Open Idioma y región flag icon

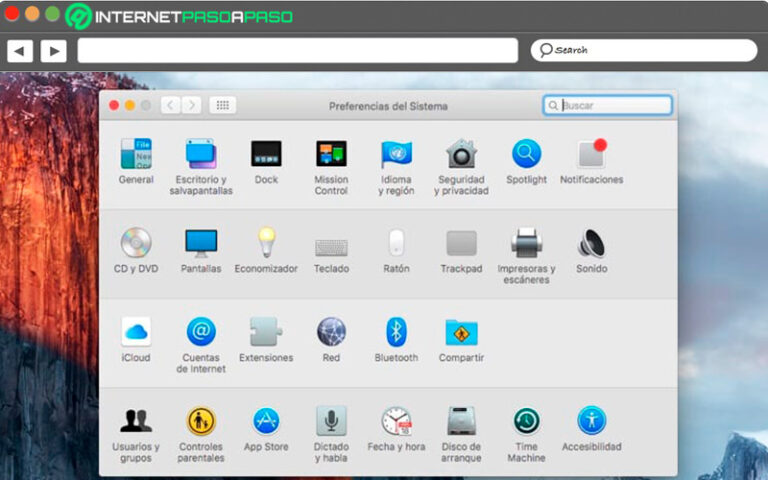point(396,154)
